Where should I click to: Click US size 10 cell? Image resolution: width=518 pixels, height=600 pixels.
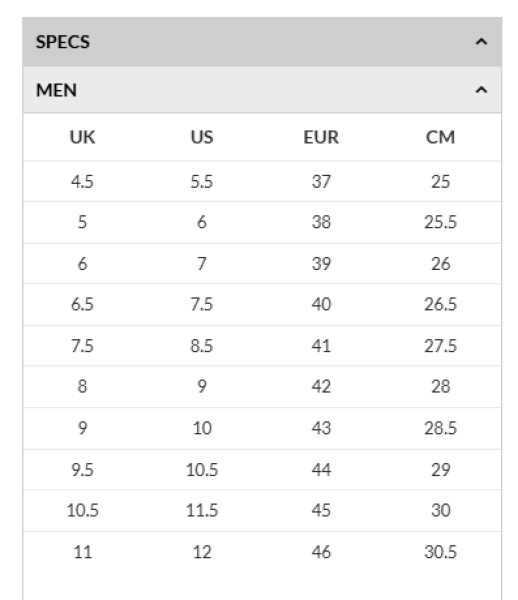[x=202, y=428]
